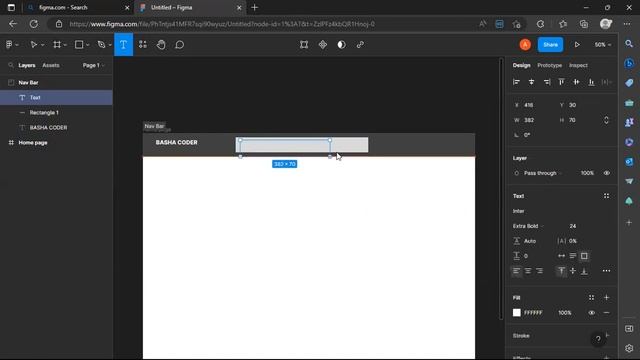640x360 pixels.
Task: Open the help question mark button
Action: 598,339
